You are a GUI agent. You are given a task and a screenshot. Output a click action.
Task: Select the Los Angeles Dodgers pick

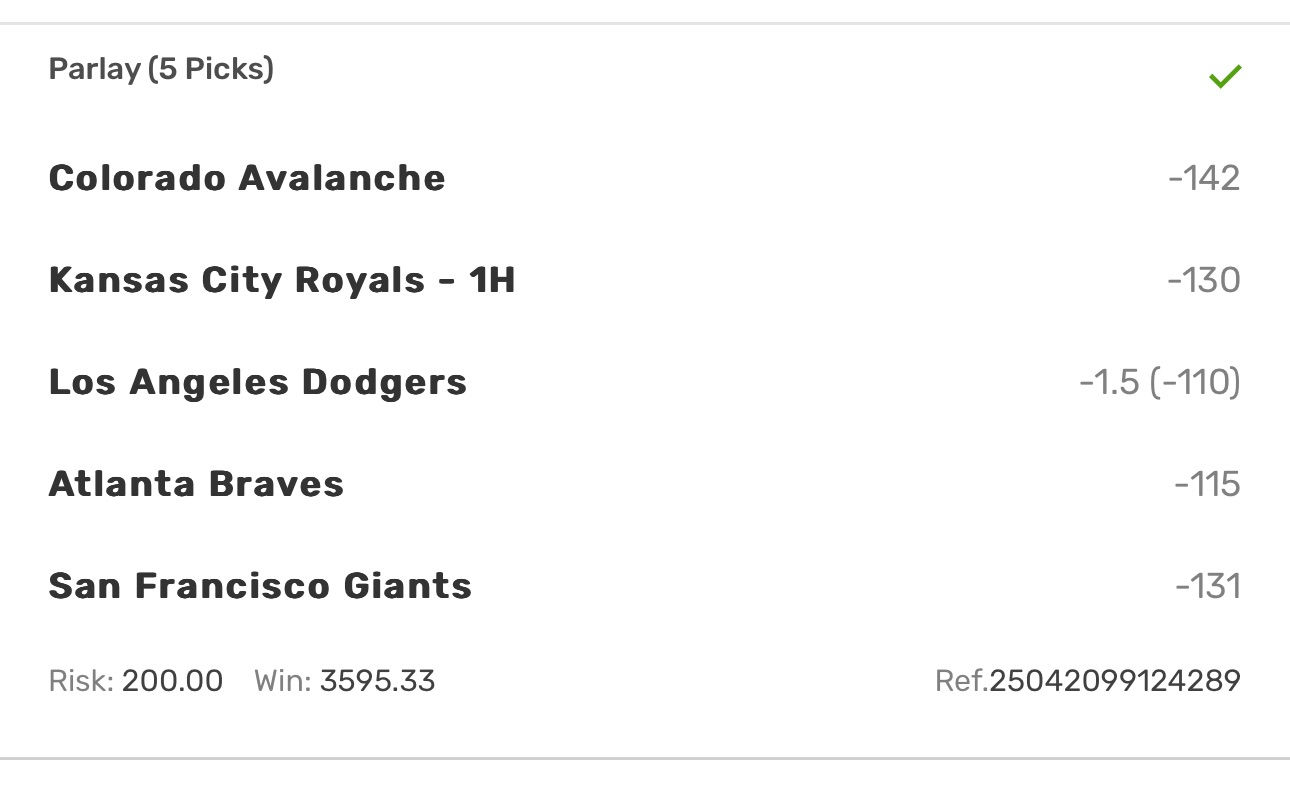click(x=258, y=382)
